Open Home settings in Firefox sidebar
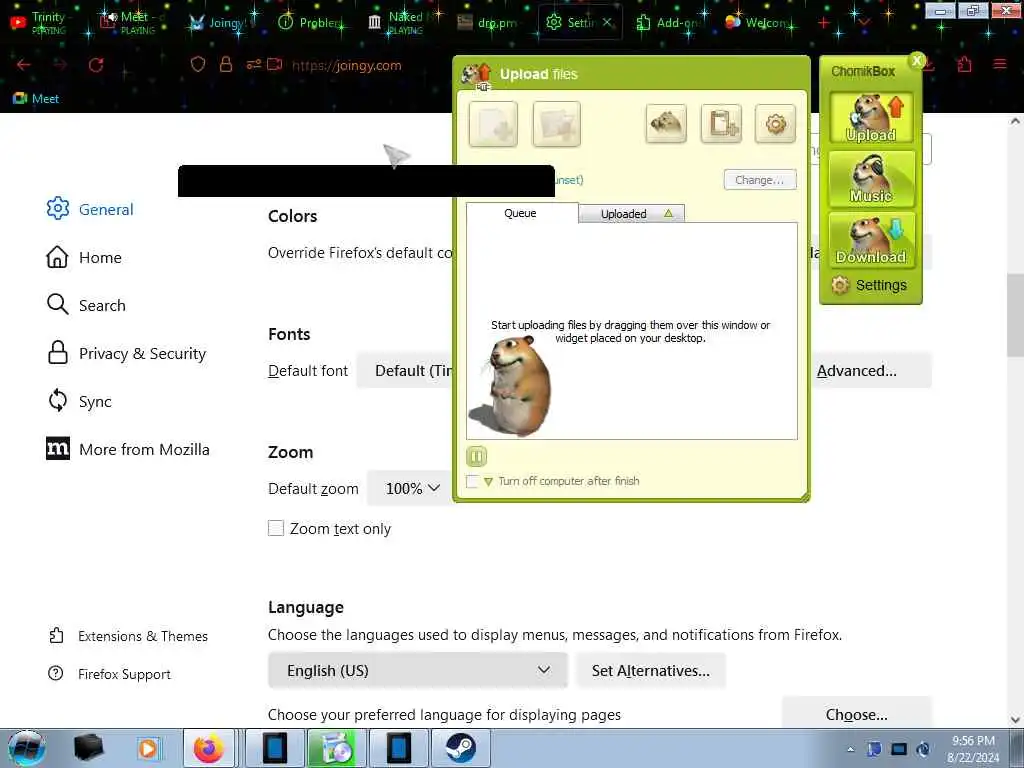 (x=84, y=257)
